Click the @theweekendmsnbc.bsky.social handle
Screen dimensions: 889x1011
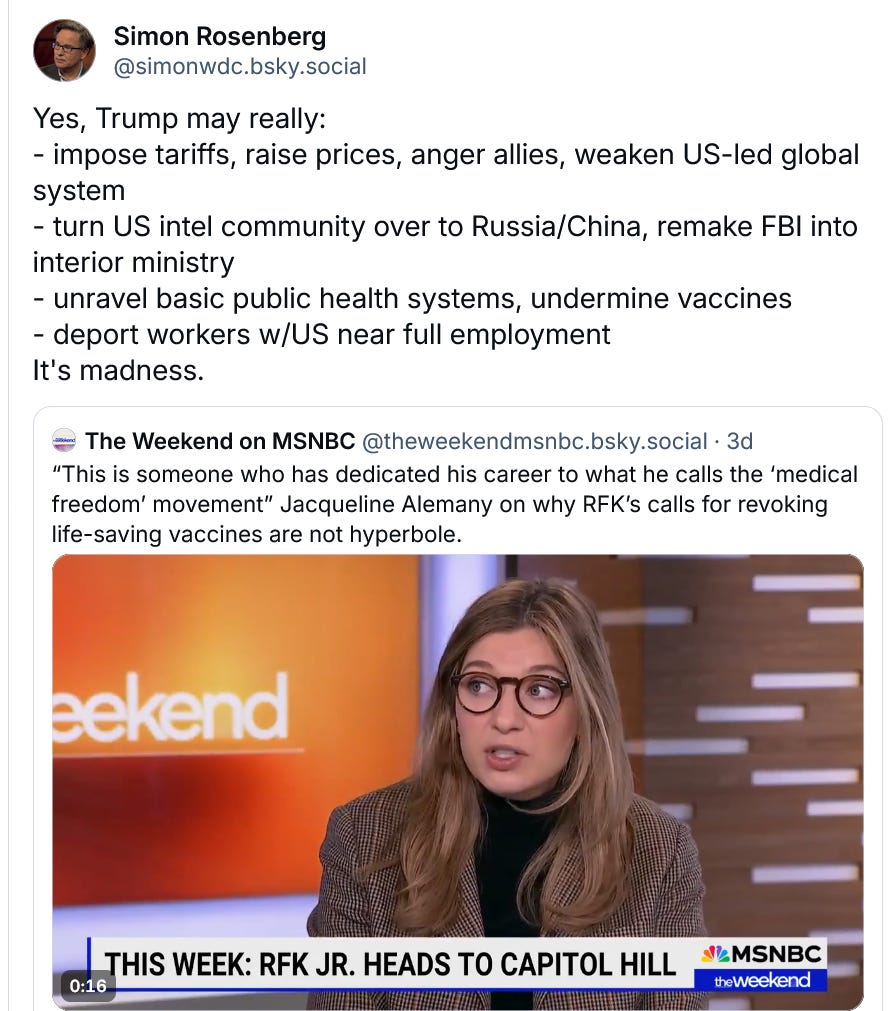tap(534, 441)
